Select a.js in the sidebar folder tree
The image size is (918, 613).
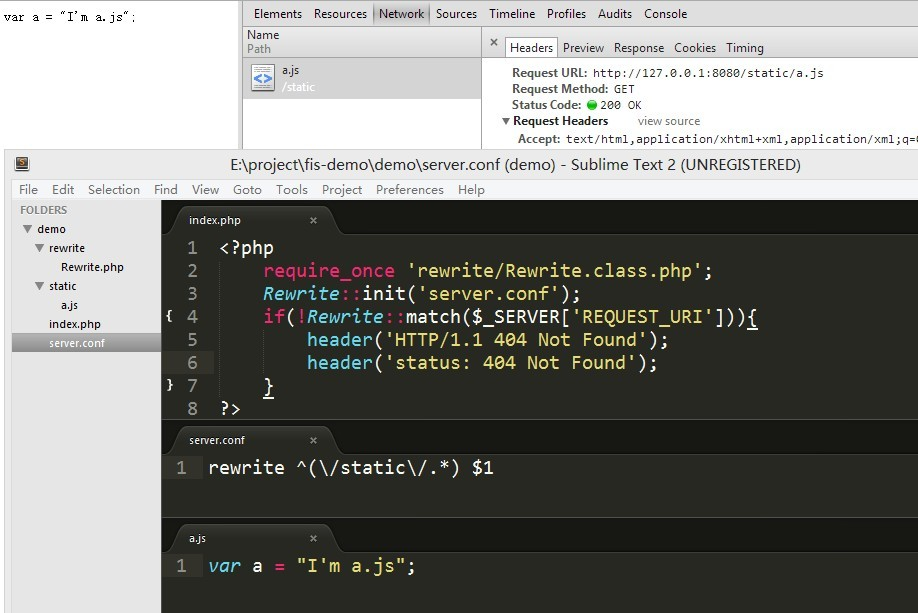(69, 305)
